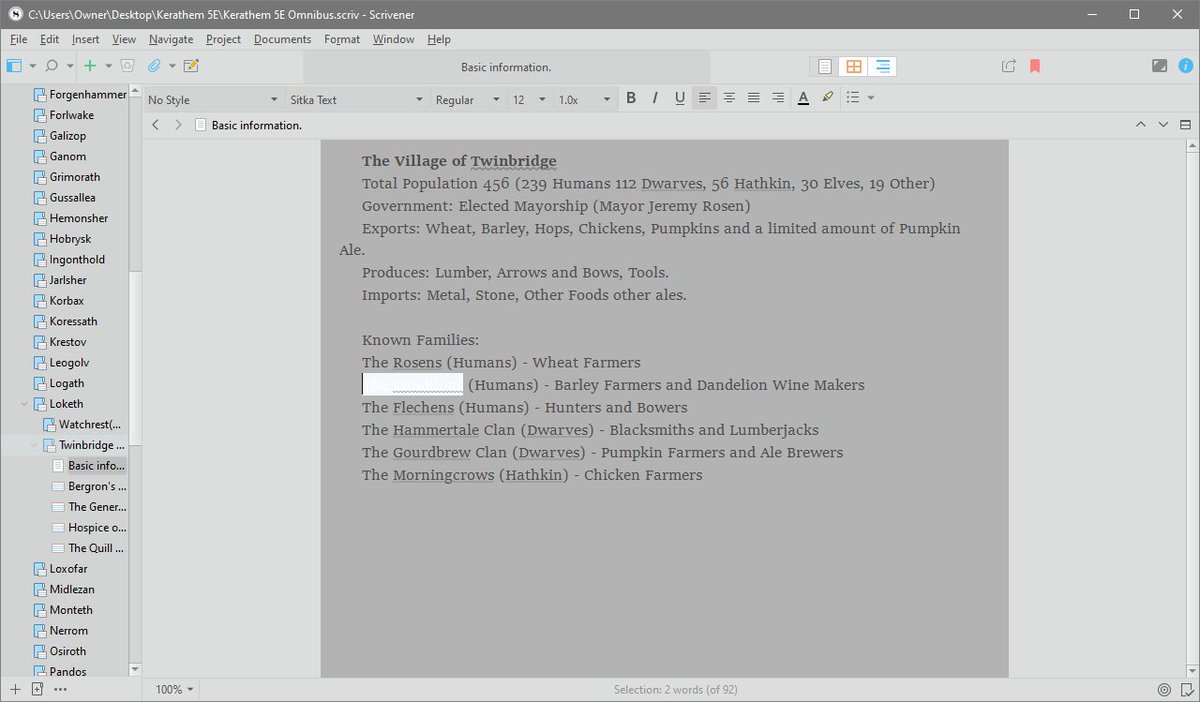Open the font size 12 dropdown

click(x=530, y=100)
